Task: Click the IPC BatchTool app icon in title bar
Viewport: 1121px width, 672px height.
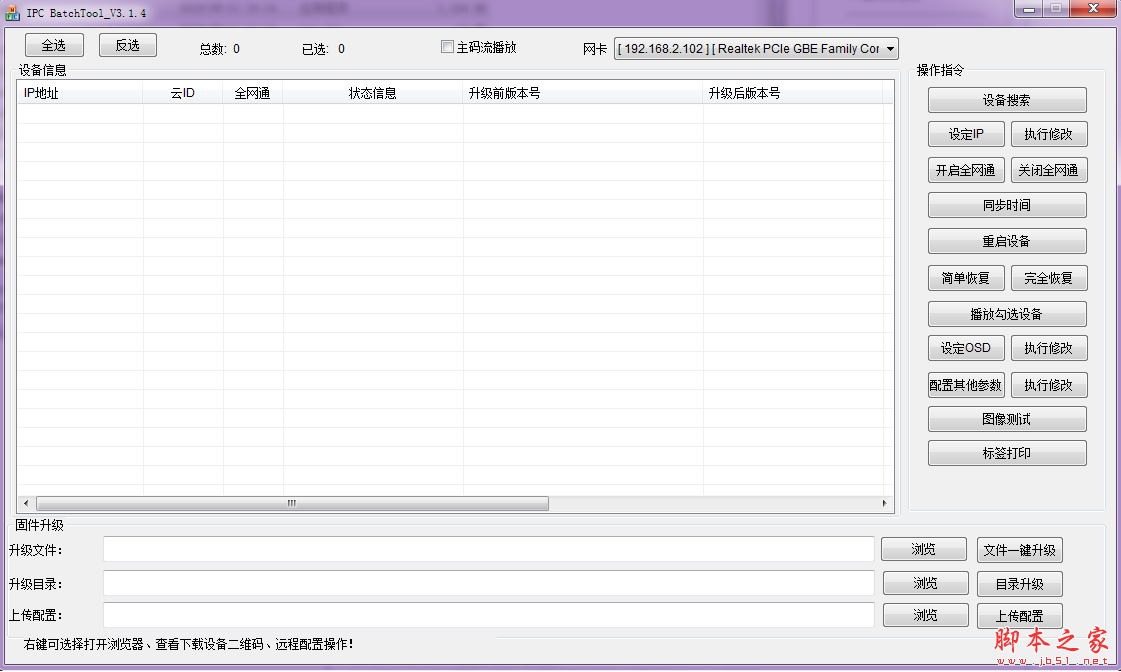Action: click(12, 13)
